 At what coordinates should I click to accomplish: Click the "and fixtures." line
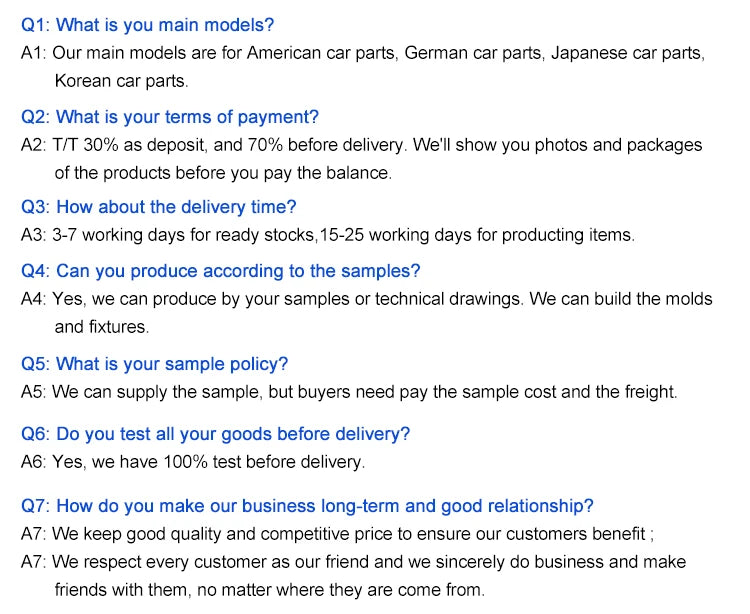tap(101, 327)
